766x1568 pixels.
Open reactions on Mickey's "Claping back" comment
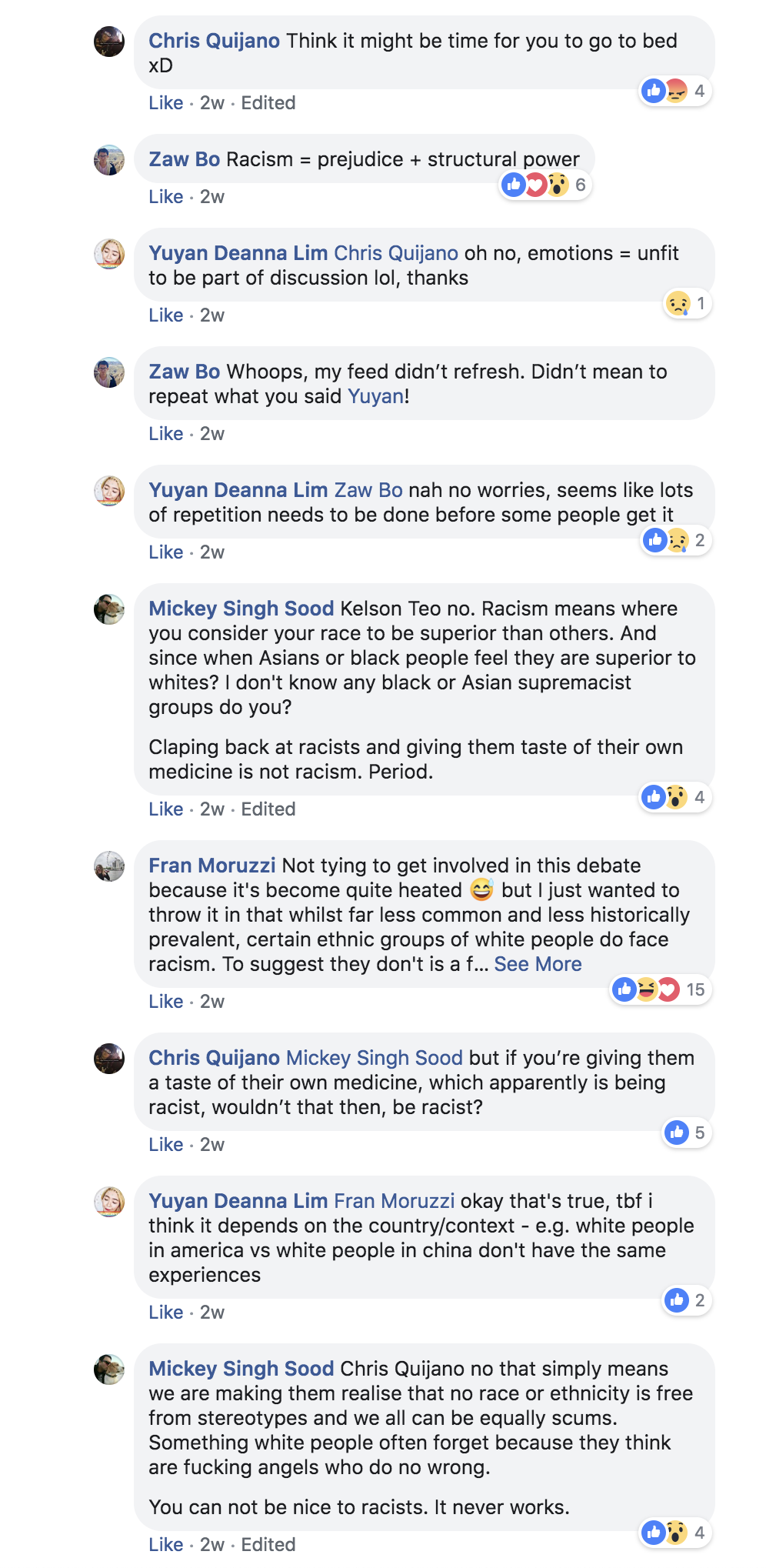[x=676, y=797]
